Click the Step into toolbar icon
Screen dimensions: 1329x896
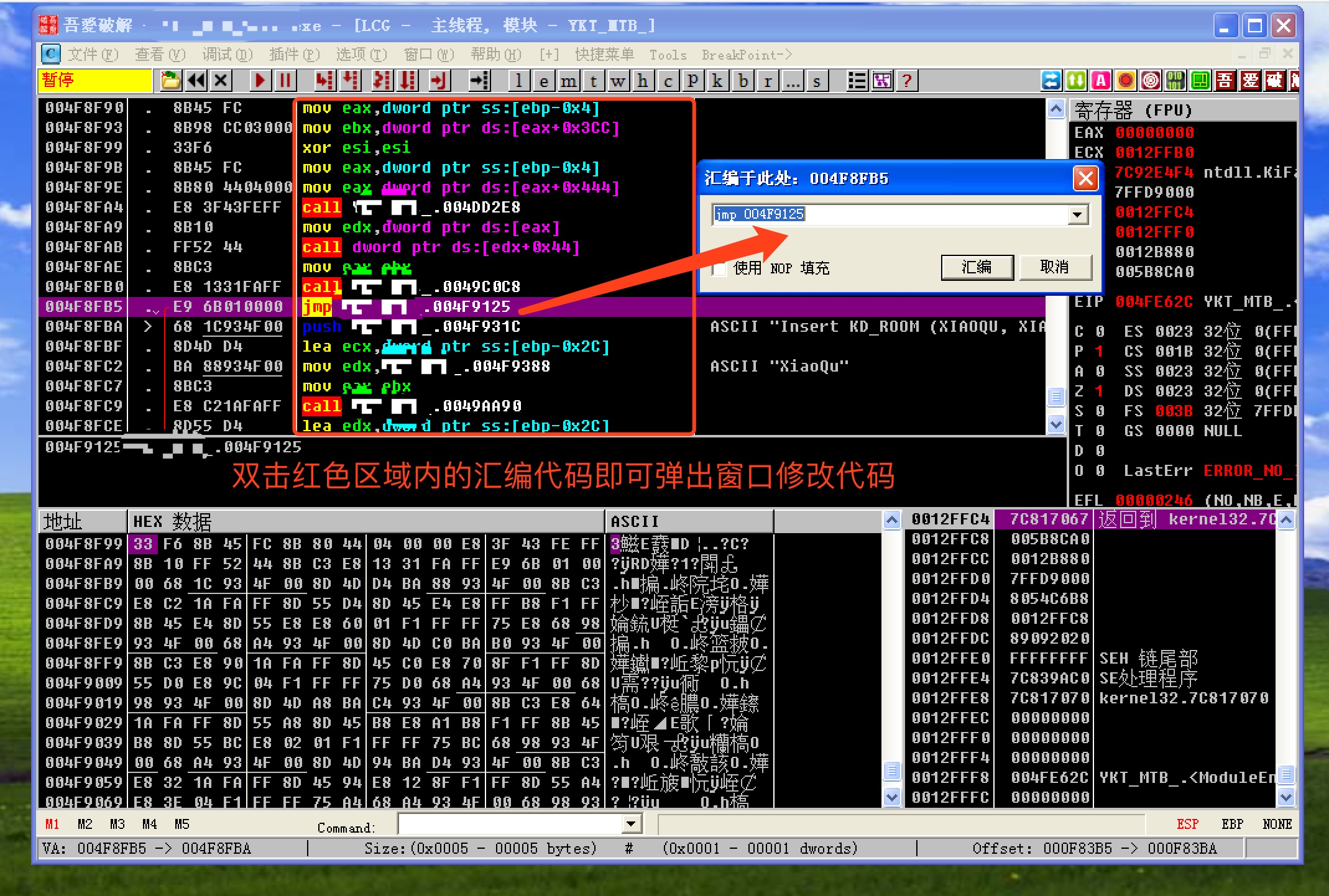coord(324,81)
